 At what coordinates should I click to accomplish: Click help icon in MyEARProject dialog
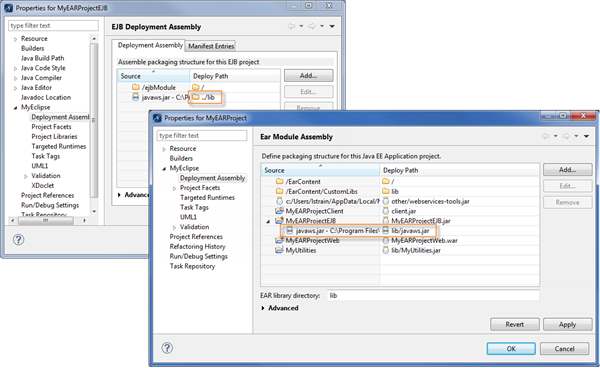point(167,348)
